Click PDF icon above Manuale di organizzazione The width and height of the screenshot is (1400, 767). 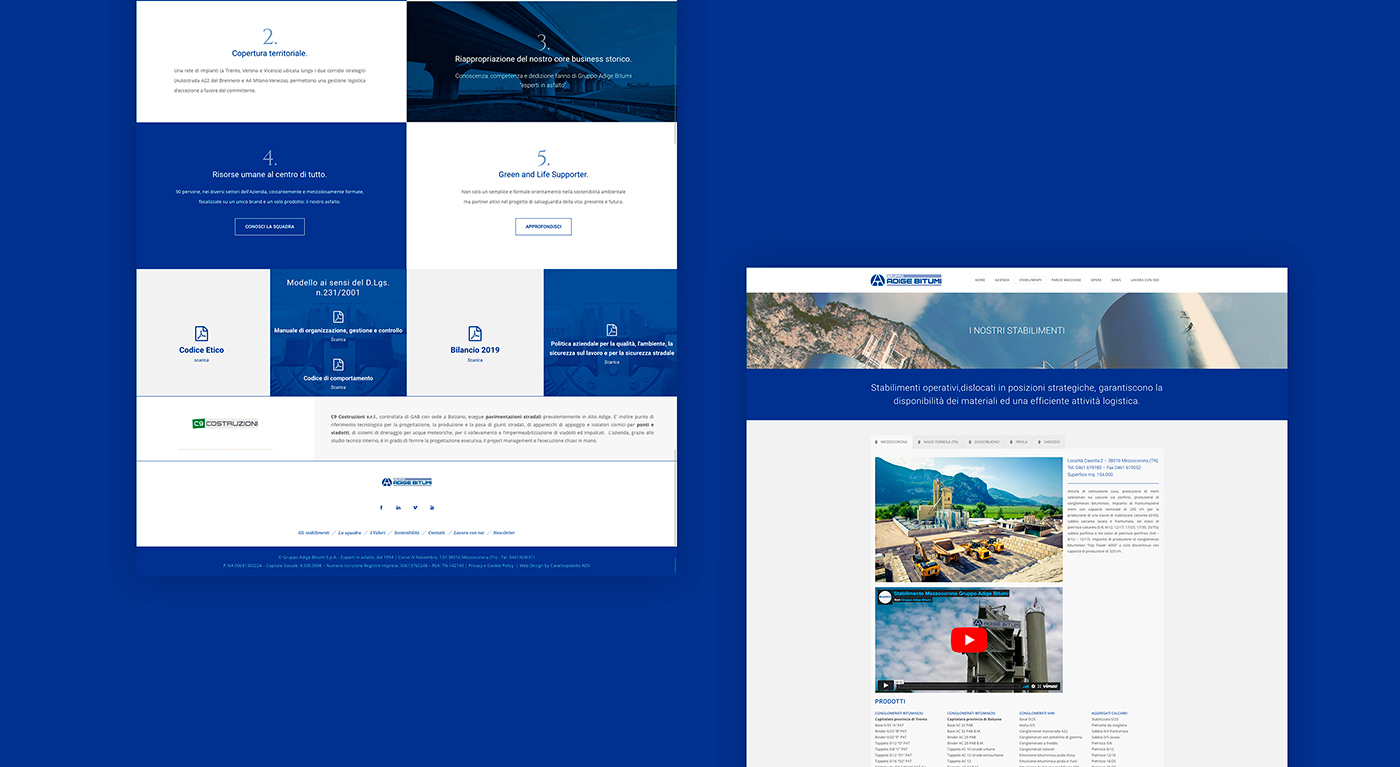click(x=338, y=317)
